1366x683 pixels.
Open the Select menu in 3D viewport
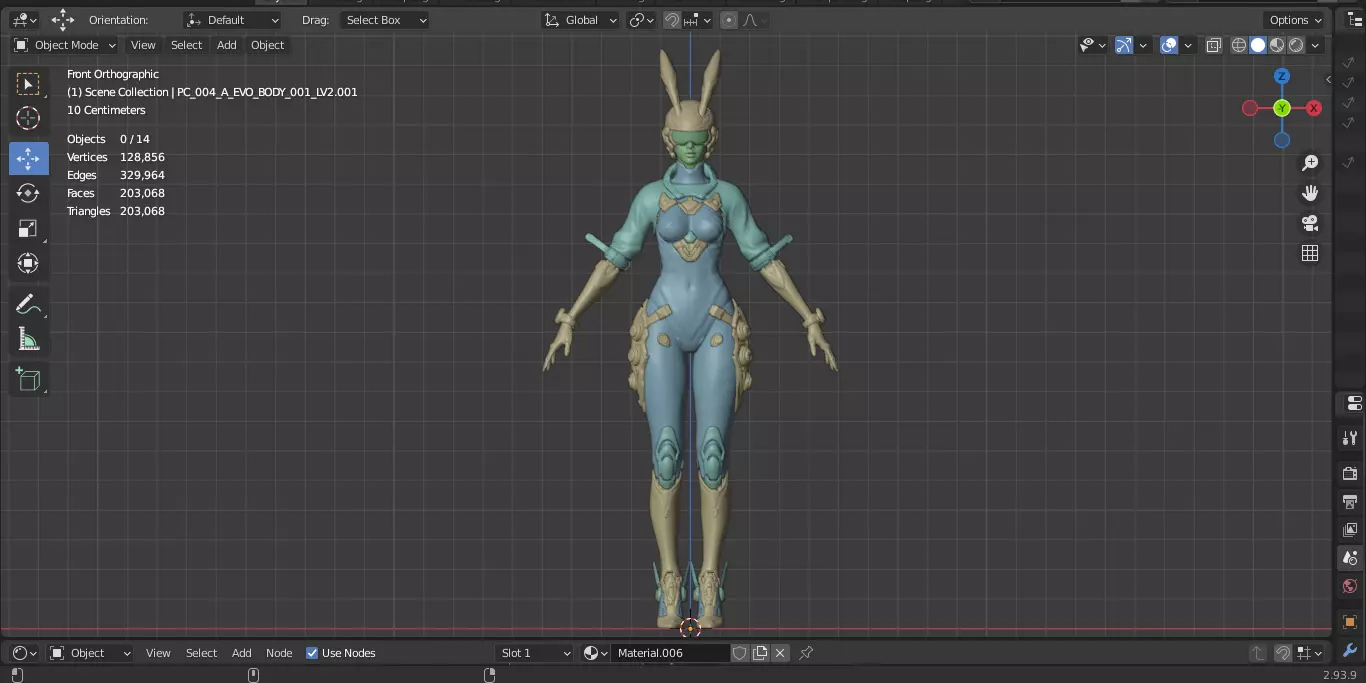click(x=186, y=45)
